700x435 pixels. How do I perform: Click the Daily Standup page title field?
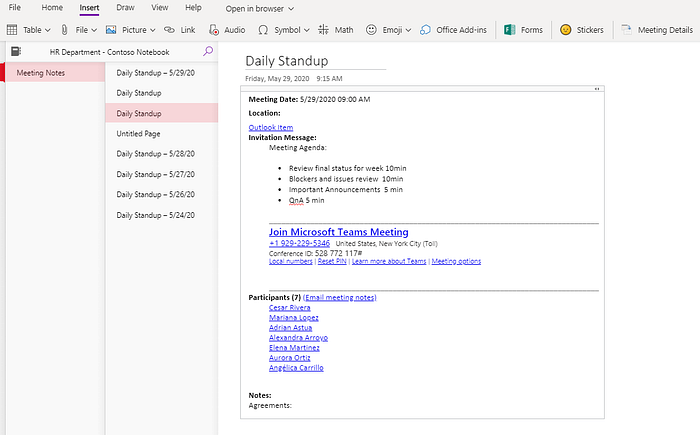(x=315, y=61)
